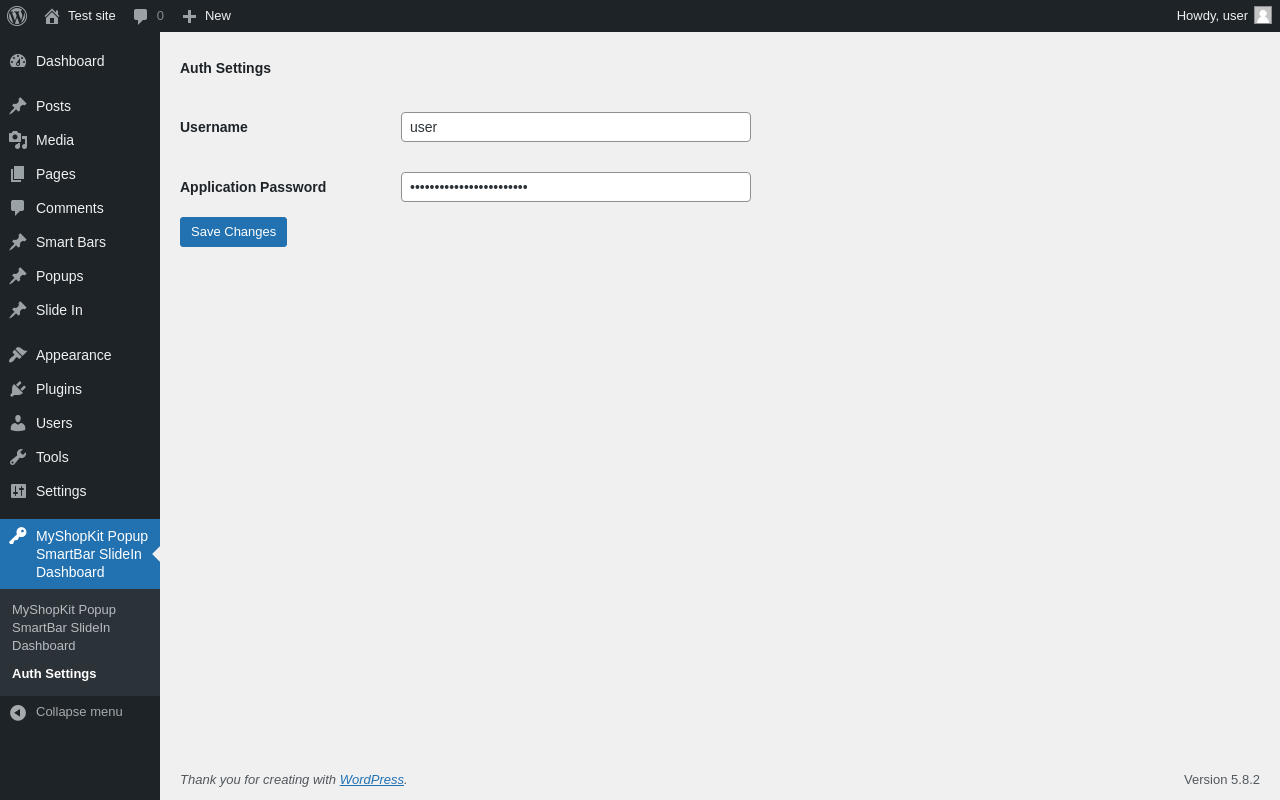The image size is (1280, 800).
Task: Click the Dashboard gauge icon
Action: [18, 61]
